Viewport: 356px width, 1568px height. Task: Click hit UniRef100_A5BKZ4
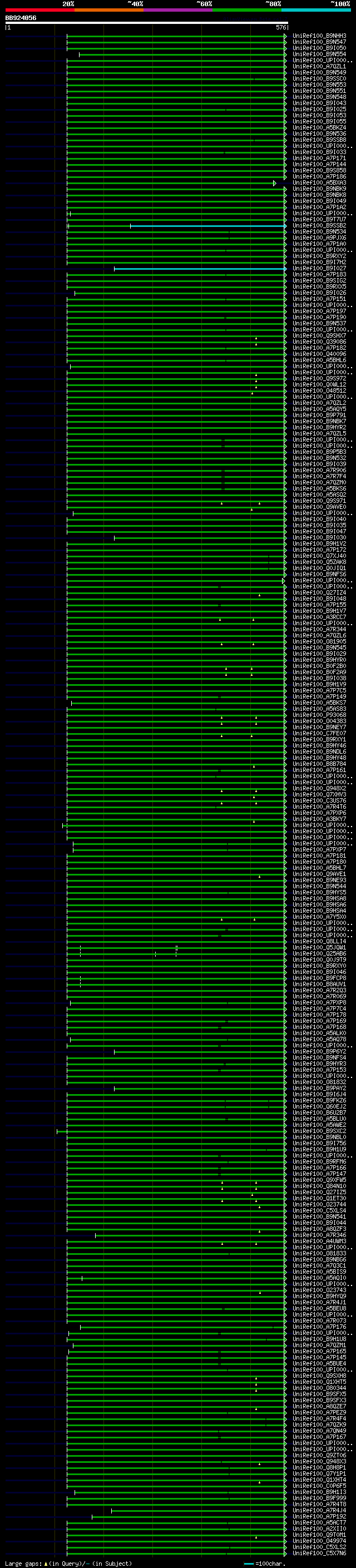(319, 128)
